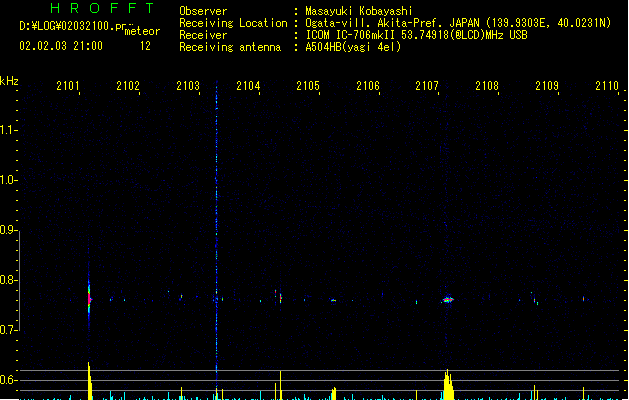Viewport: 629px width, 400px height.
Task: Click the Receiving antenna label
Action: [x=230, y=47]
